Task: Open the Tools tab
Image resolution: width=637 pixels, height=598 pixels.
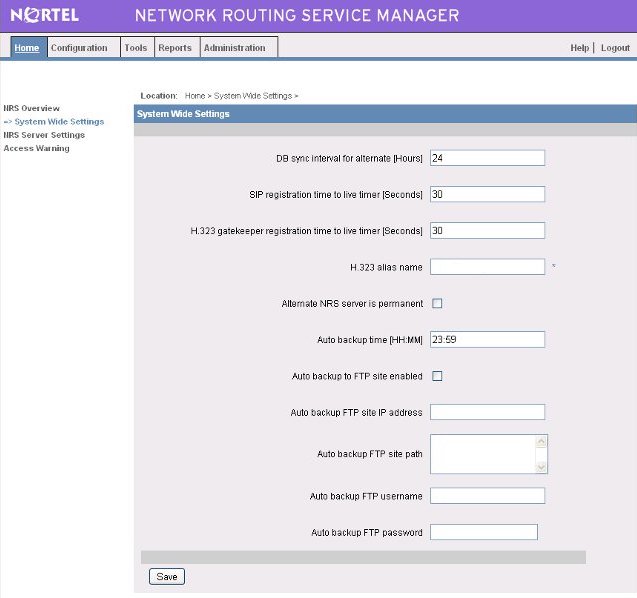Action: 136,48
